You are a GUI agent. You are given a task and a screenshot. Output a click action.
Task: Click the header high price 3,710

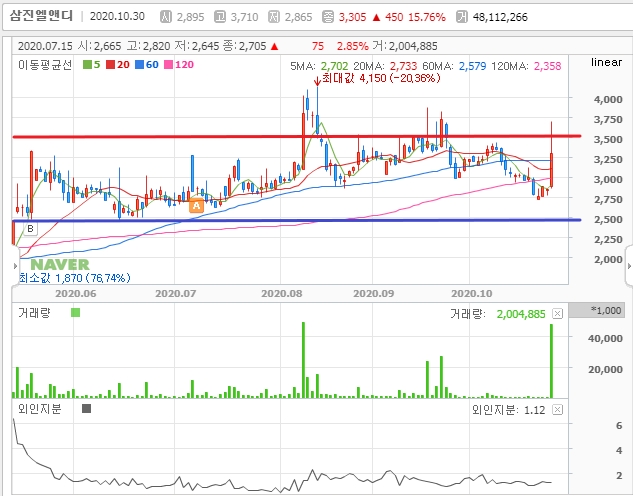pos(245,17)
